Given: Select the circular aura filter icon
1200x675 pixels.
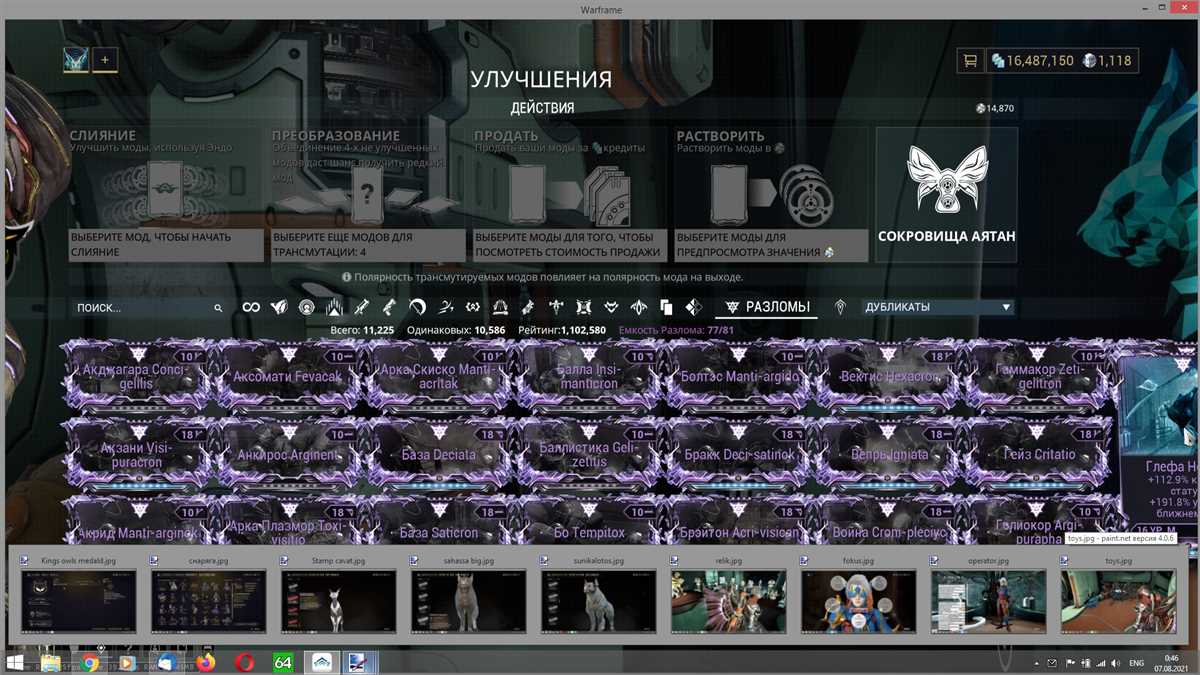Looking at the screenshot, I should [307, 308].
